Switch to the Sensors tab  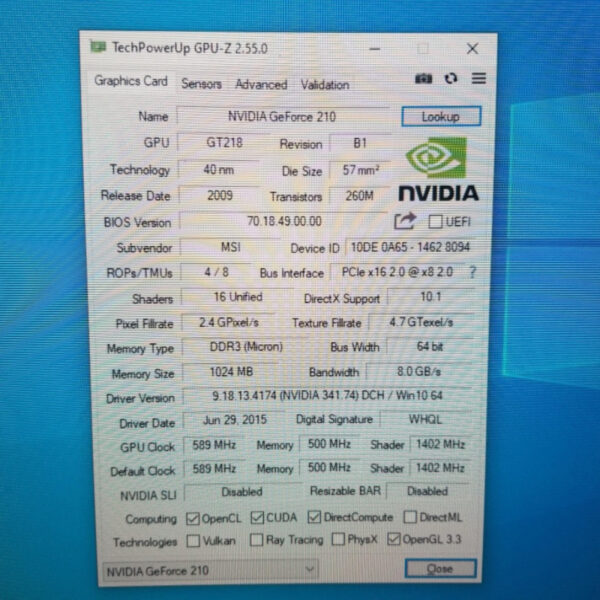[201, 84]
